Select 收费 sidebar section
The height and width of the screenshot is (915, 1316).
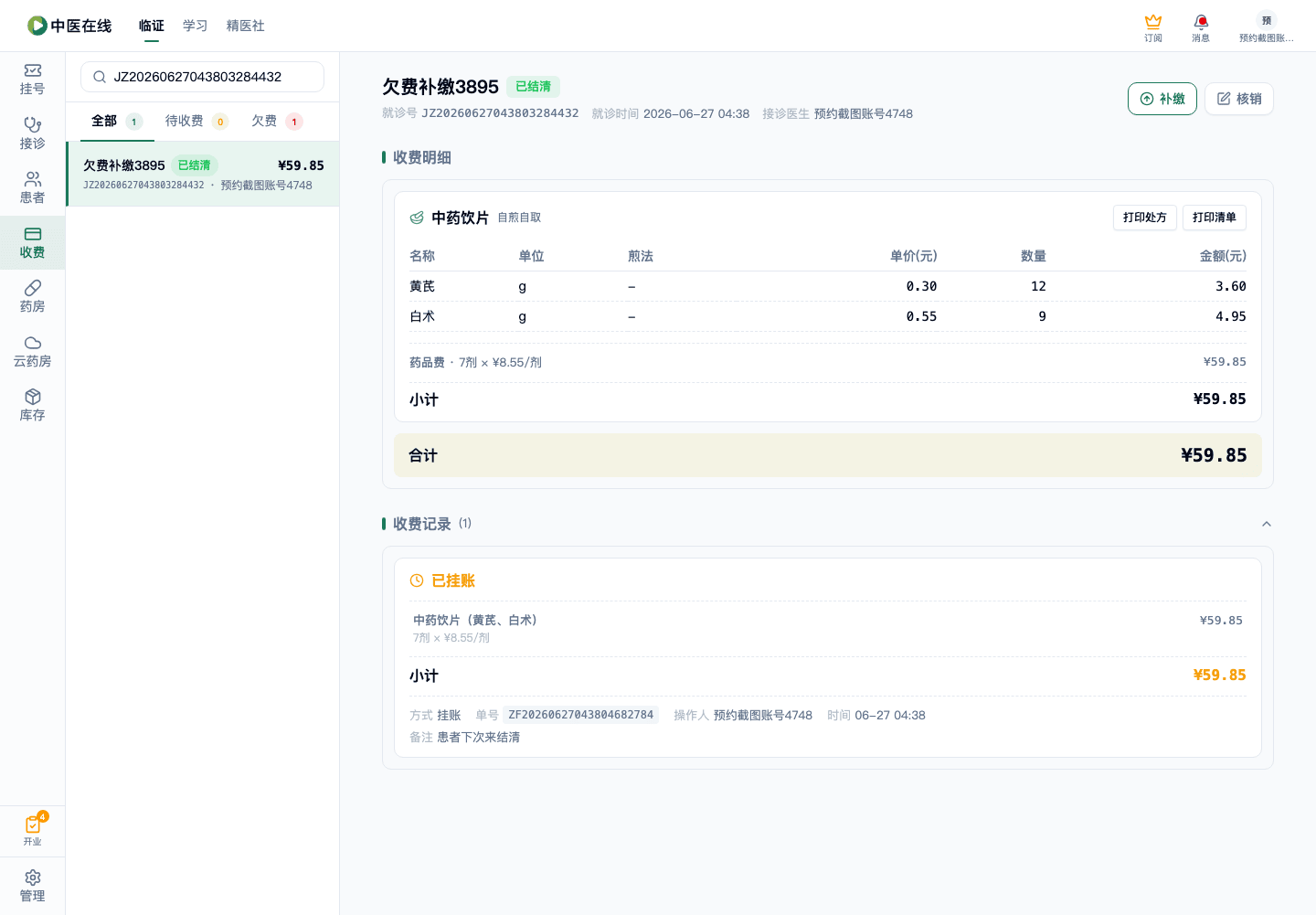click(32, 242)
